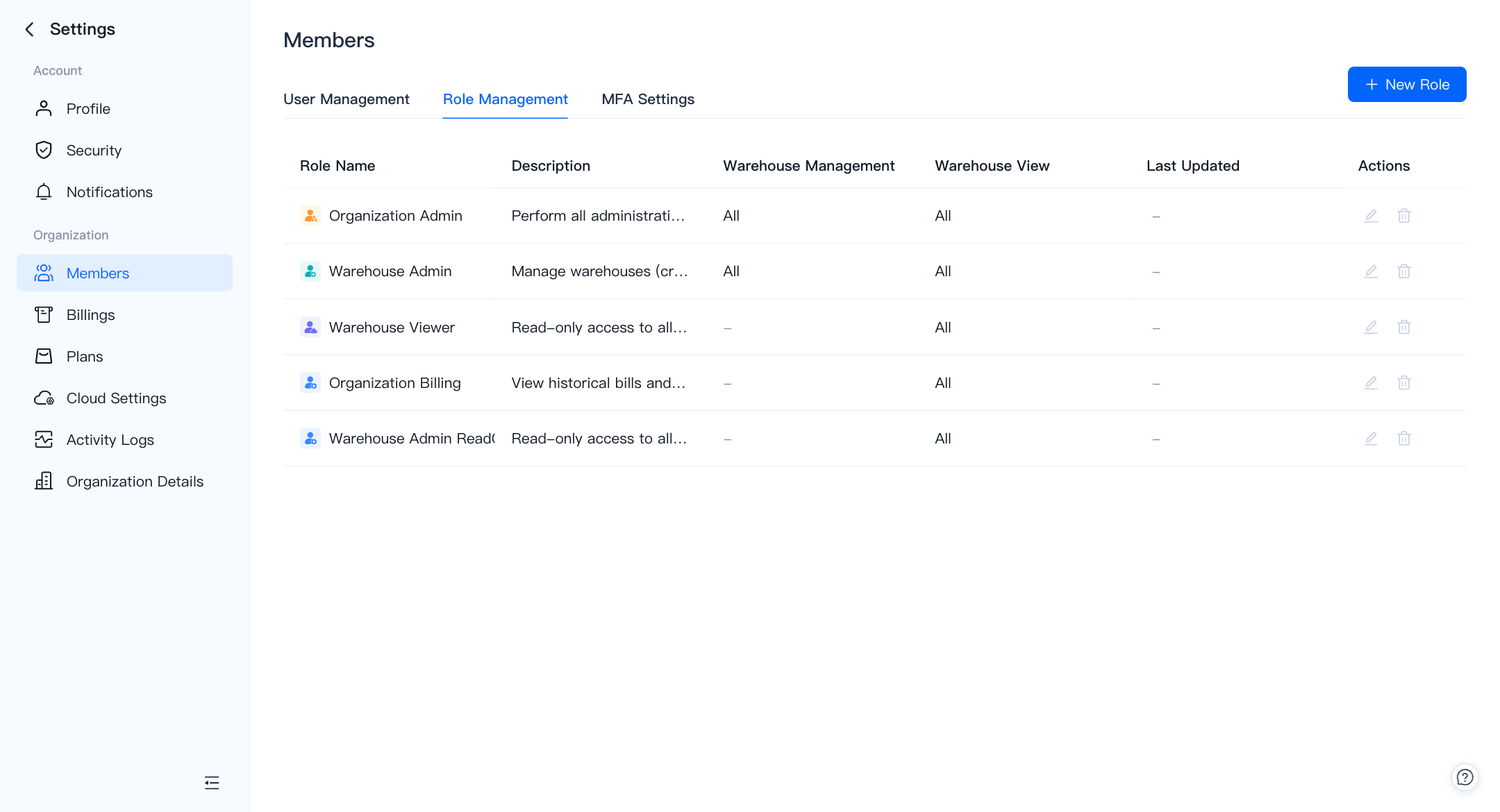Image resolution: width=1500 pixels, height=812 pixels.
Task: Open Cloud Settings via the cloud icon
Action: (x=44, y=398)
